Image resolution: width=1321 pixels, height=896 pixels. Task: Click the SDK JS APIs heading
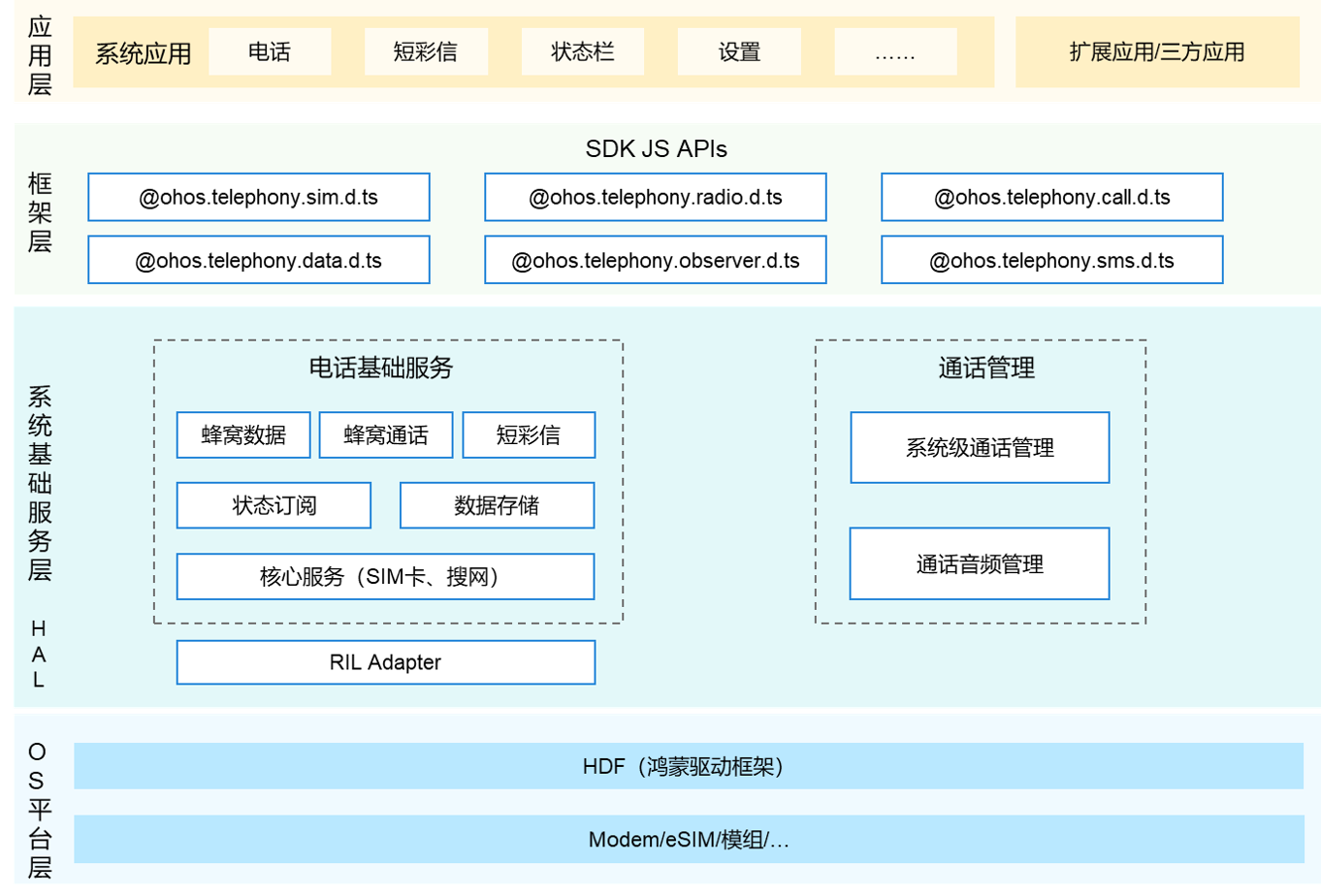(656, 148)
